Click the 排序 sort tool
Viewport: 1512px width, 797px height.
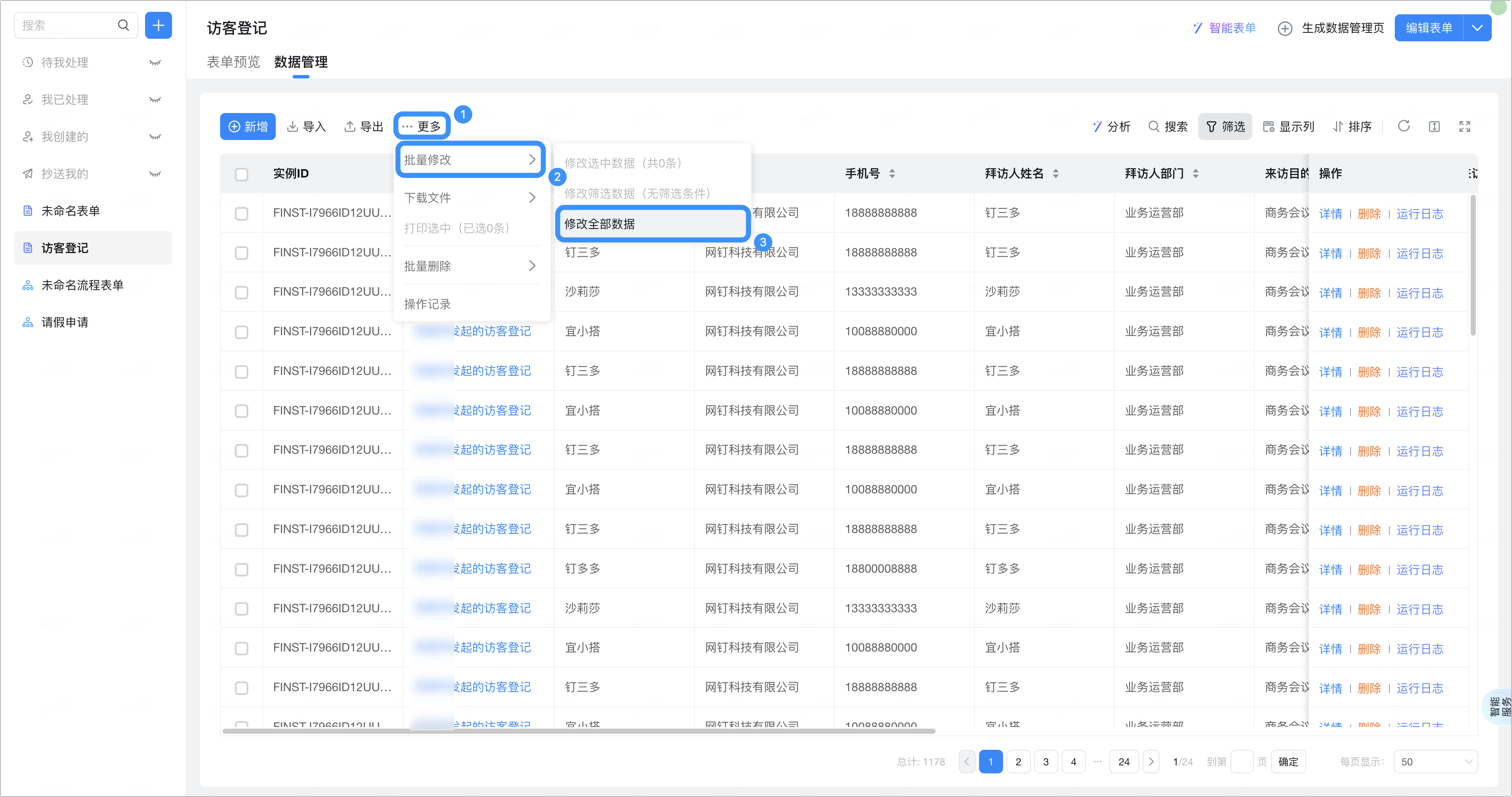1352,126
